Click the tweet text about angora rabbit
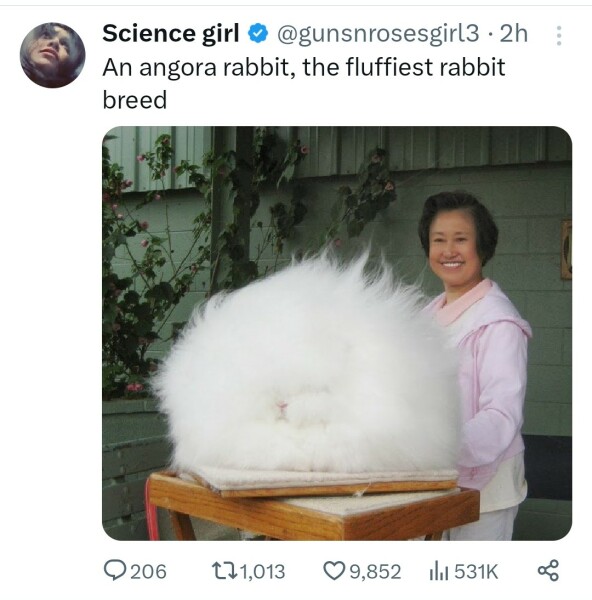The width and height of the screenshot is (592, 600). pyautogui.click(x=304, y=83)
